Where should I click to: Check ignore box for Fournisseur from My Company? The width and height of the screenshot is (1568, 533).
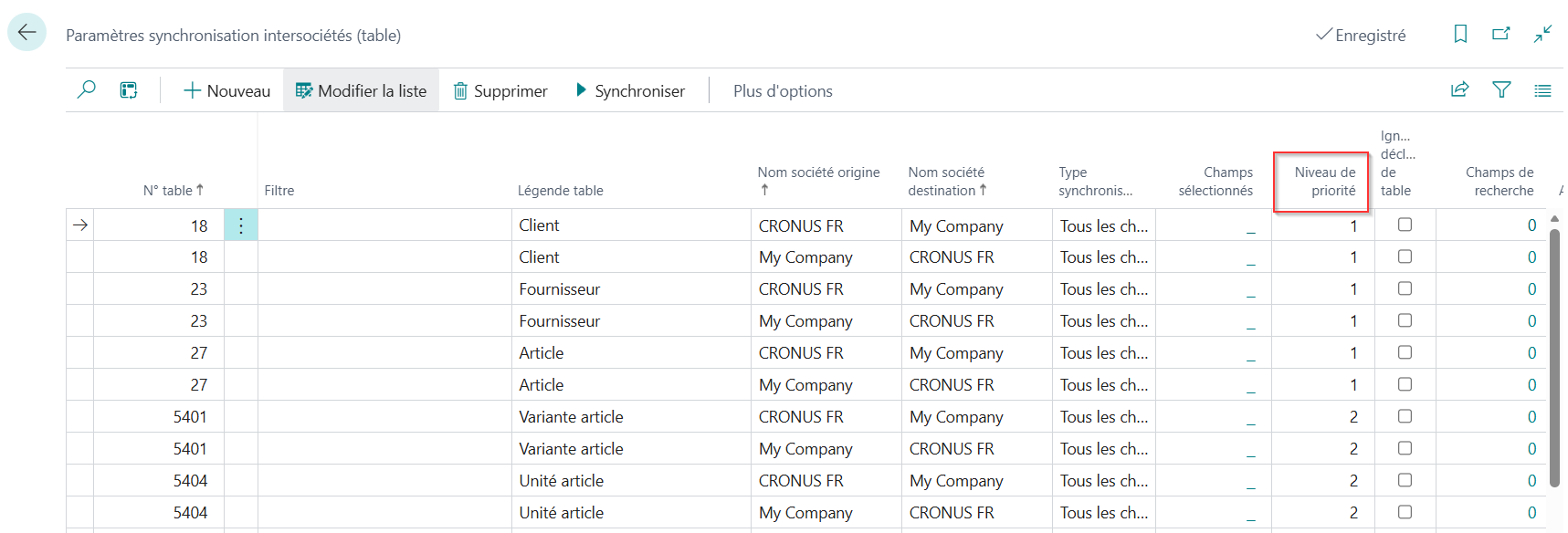[x=1405, y=320]
